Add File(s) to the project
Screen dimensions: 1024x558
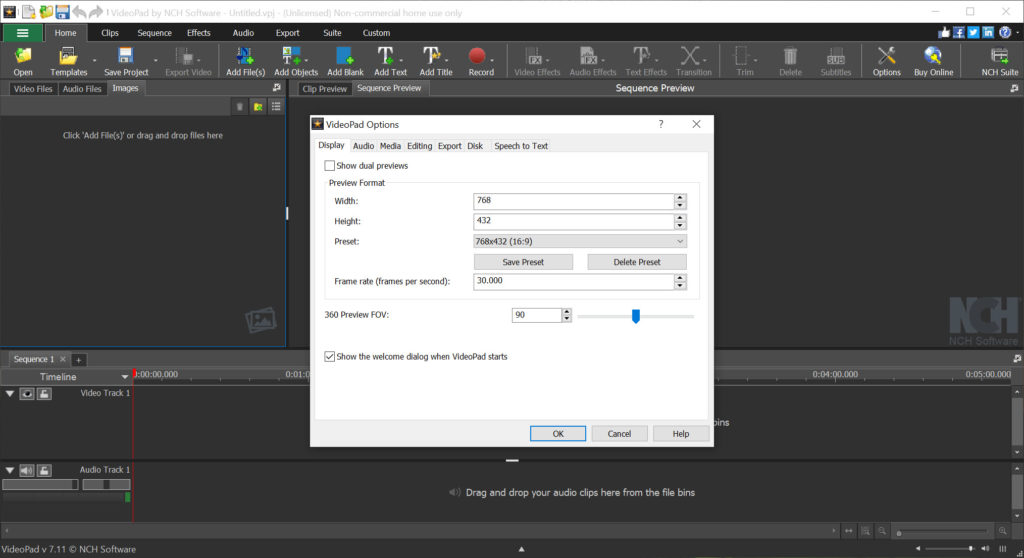[x=246, y=61]
